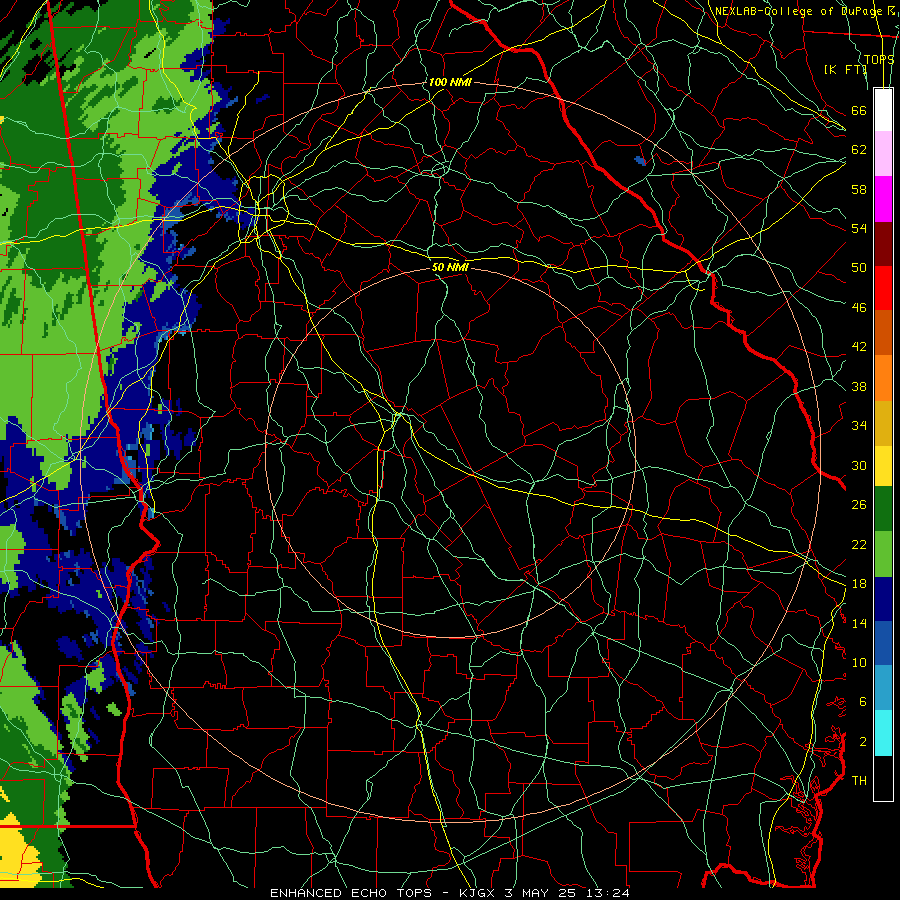Click the '14' legend value
Image resolution: width=900 pixels, height=900 pixels.
pyautogui.click(x=859, y=623)
